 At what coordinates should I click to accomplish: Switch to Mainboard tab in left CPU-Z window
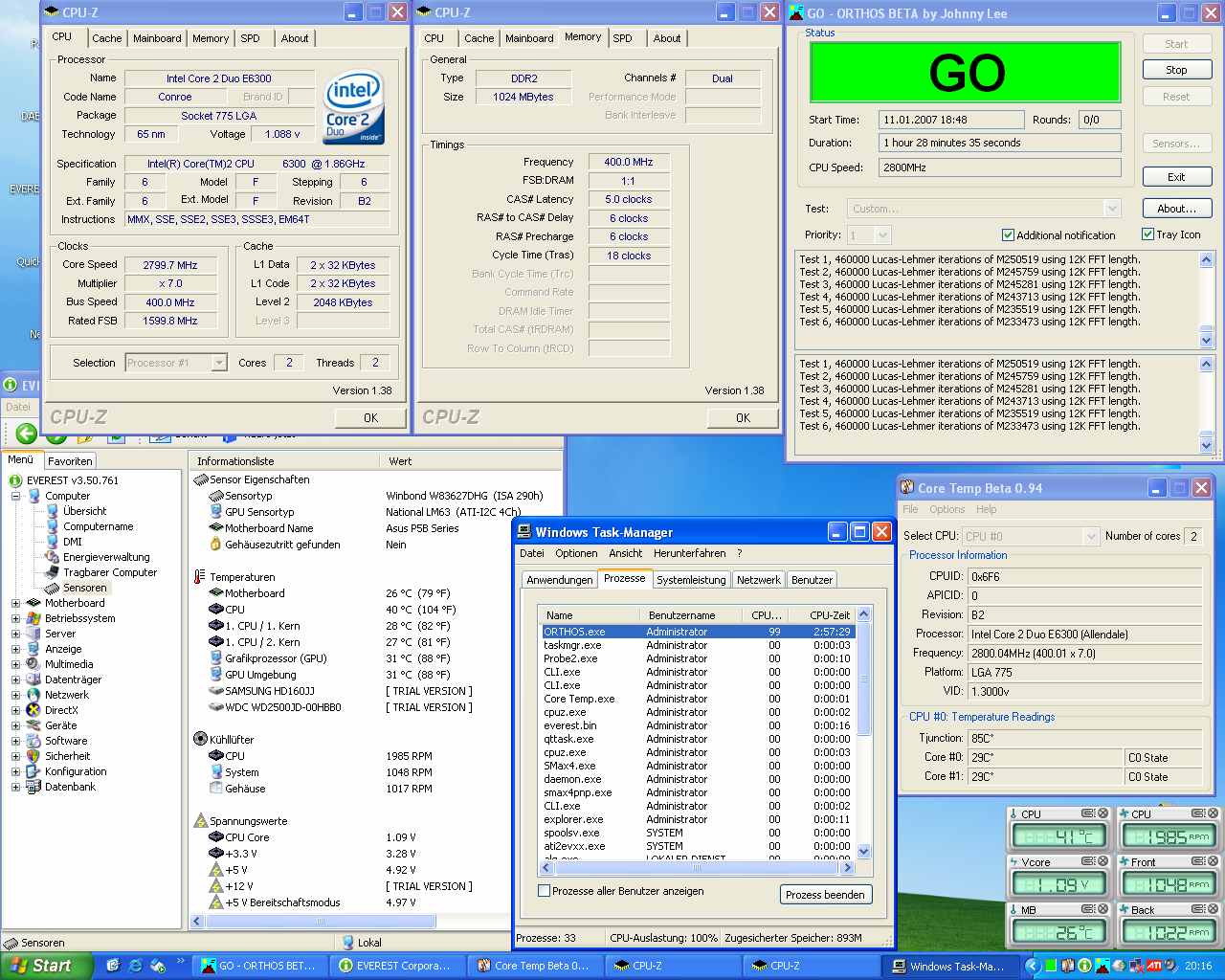pyautogui.click(x=157, y=38)
